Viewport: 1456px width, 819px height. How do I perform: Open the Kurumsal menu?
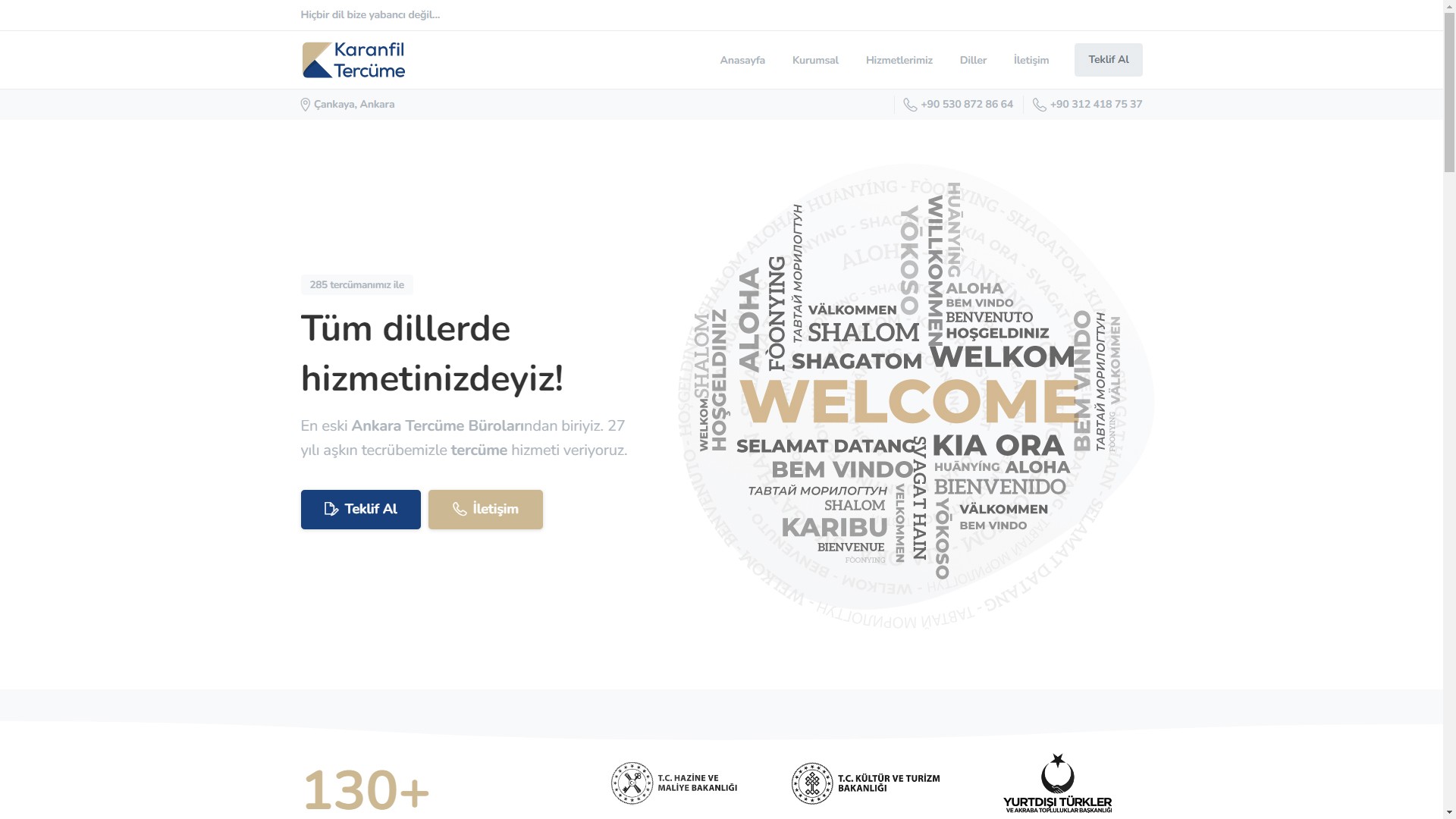[814, 60]
